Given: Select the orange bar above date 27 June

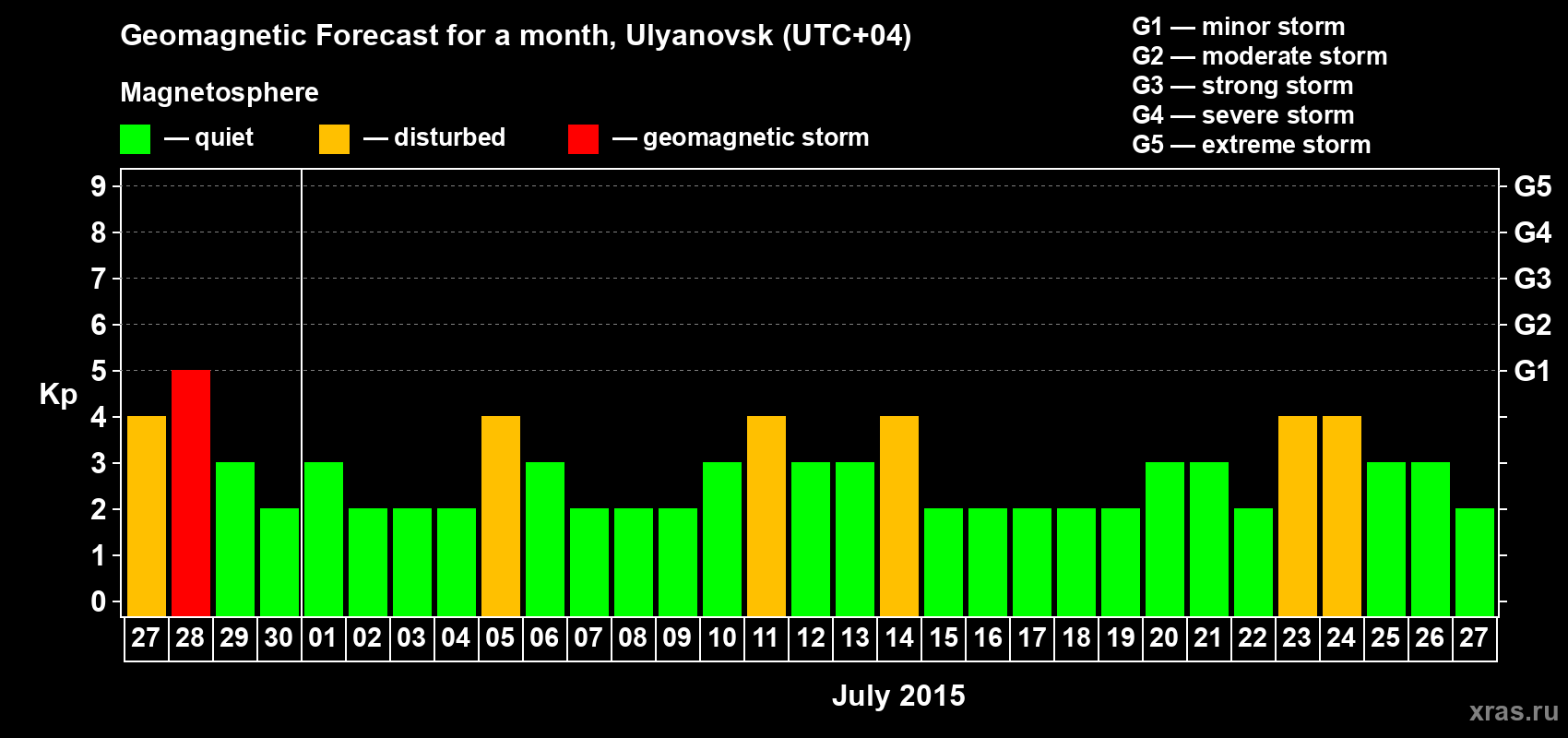Looking at the screenshot, I should pos(147,517).
